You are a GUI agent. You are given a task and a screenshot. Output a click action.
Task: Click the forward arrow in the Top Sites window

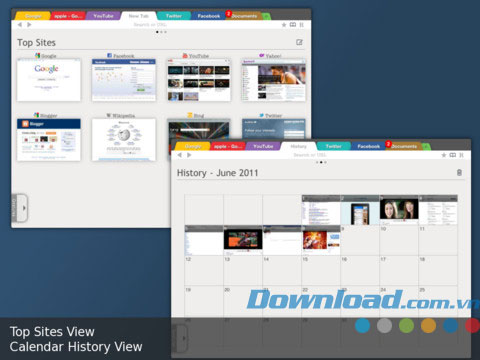pyautogui.click(x=29, y=25)
